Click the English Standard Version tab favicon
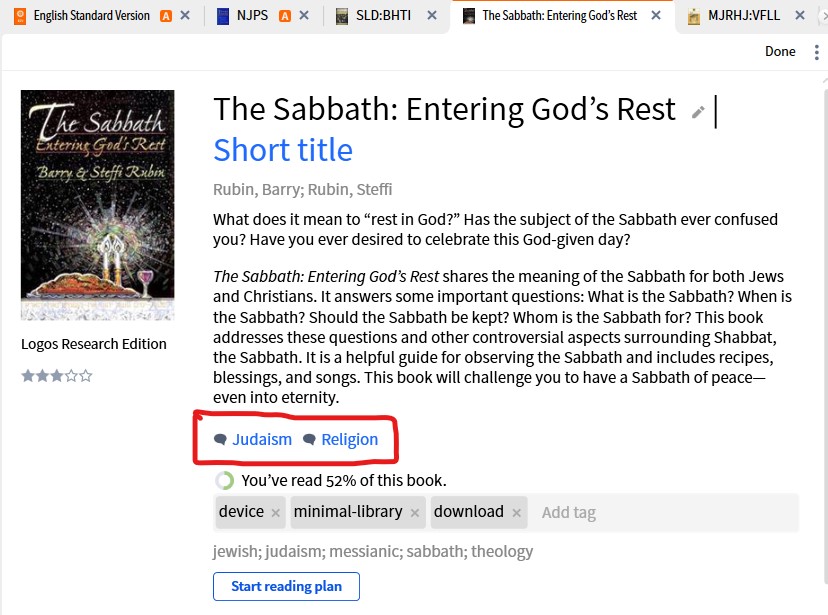This screenshot has height=615, width=828. pyautogui.click(x=19, y=15)
